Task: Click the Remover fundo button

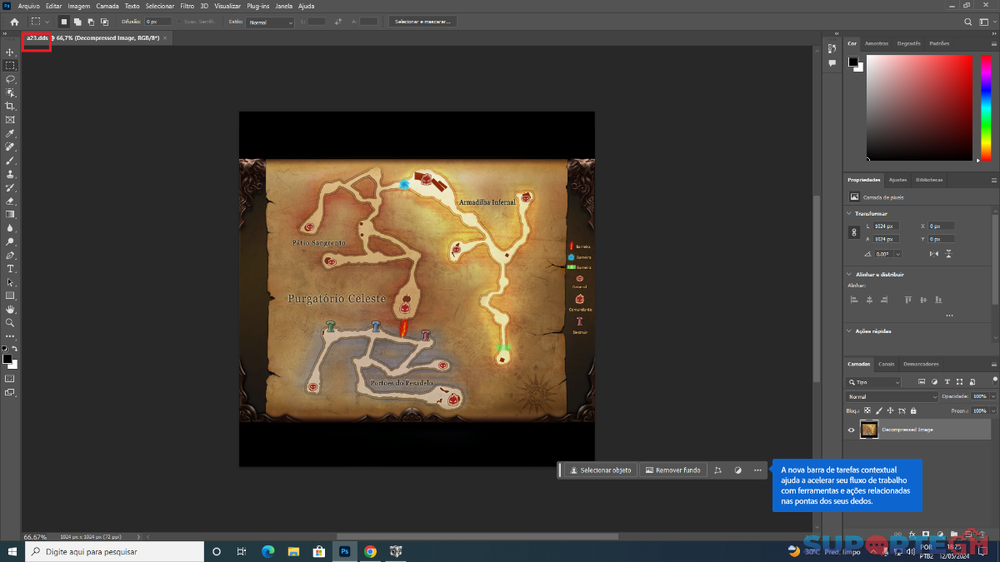Action: (x=674, y=470)
